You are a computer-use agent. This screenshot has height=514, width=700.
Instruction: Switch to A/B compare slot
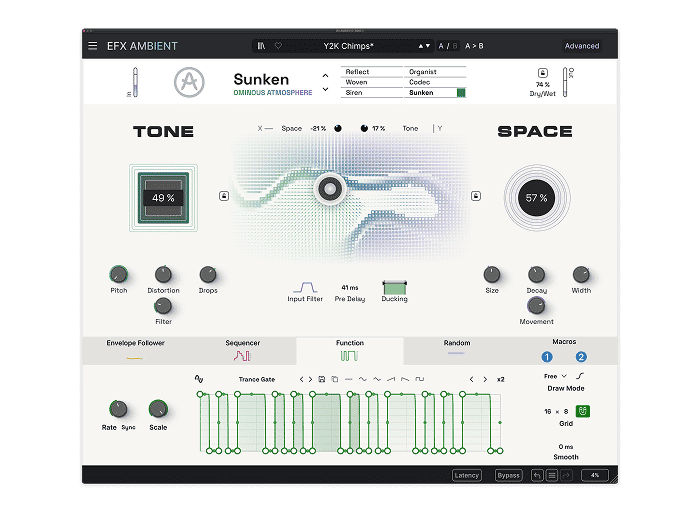448,46
